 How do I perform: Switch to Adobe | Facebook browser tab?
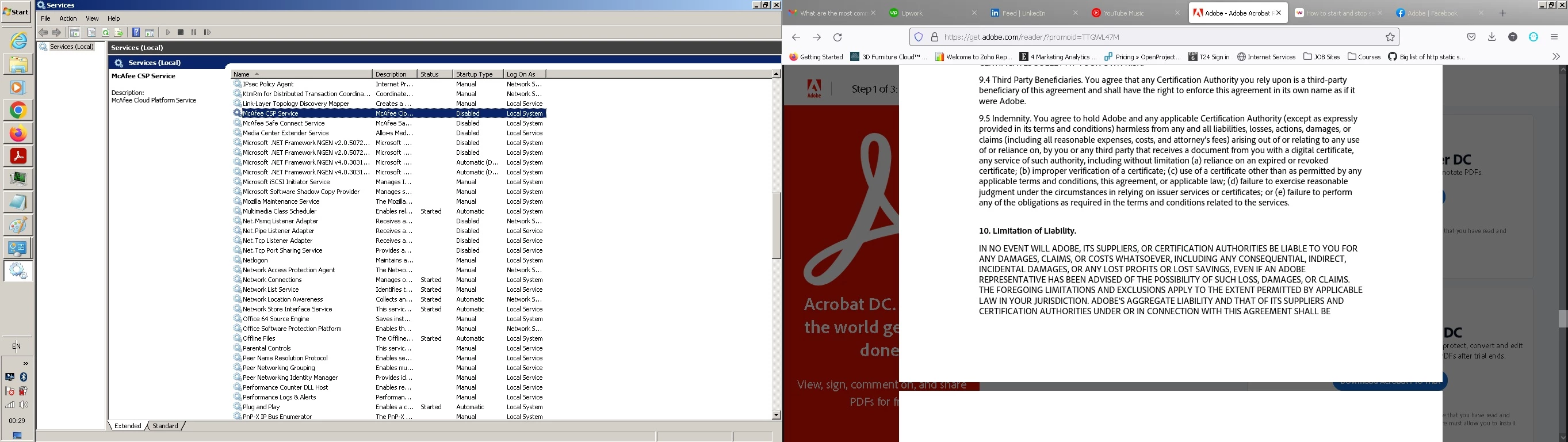click(x=1440, y=13)
